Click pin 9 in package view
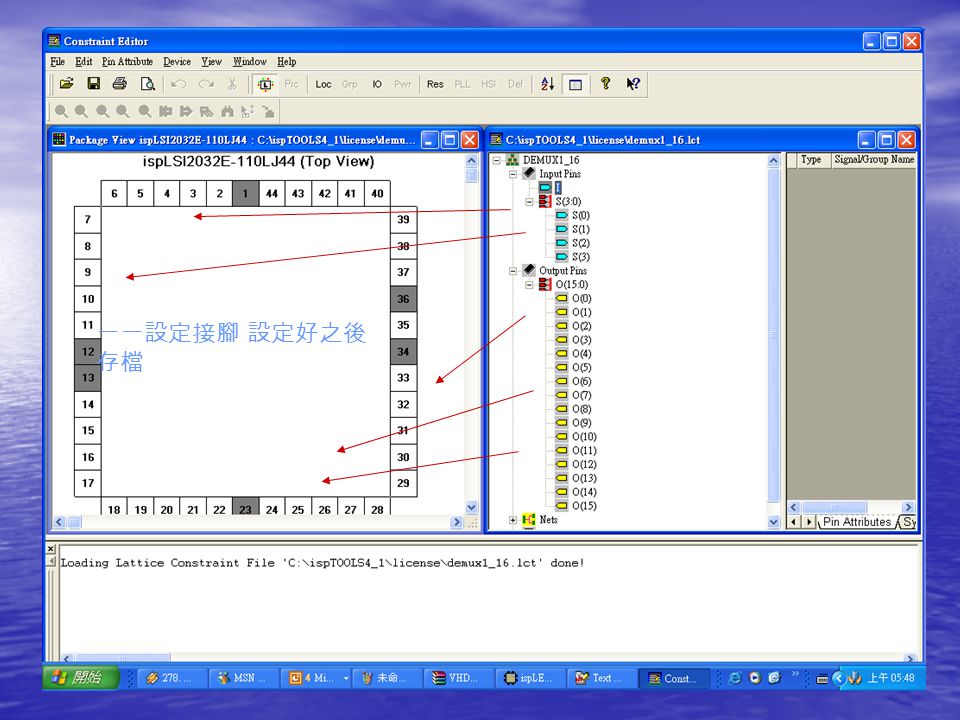Image resolution: width=960 pixels, height=720 pixels. 88,272
